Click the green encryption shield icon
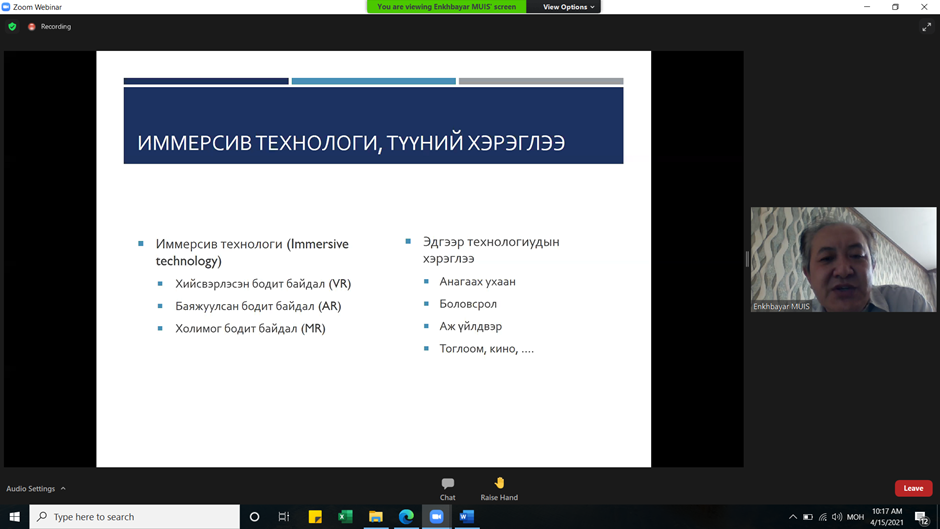Image resolution: width=940 pixels, height=529 pixels. pos(12,26)
